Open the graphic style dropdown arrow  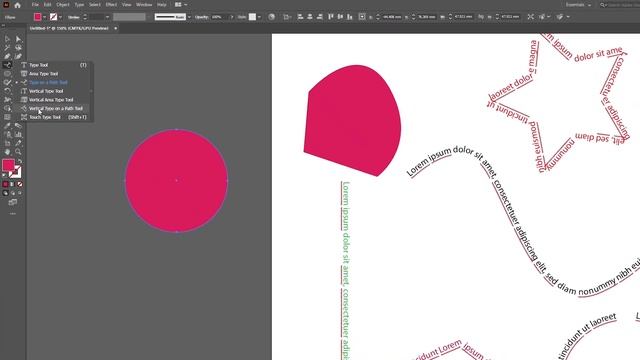259,17
